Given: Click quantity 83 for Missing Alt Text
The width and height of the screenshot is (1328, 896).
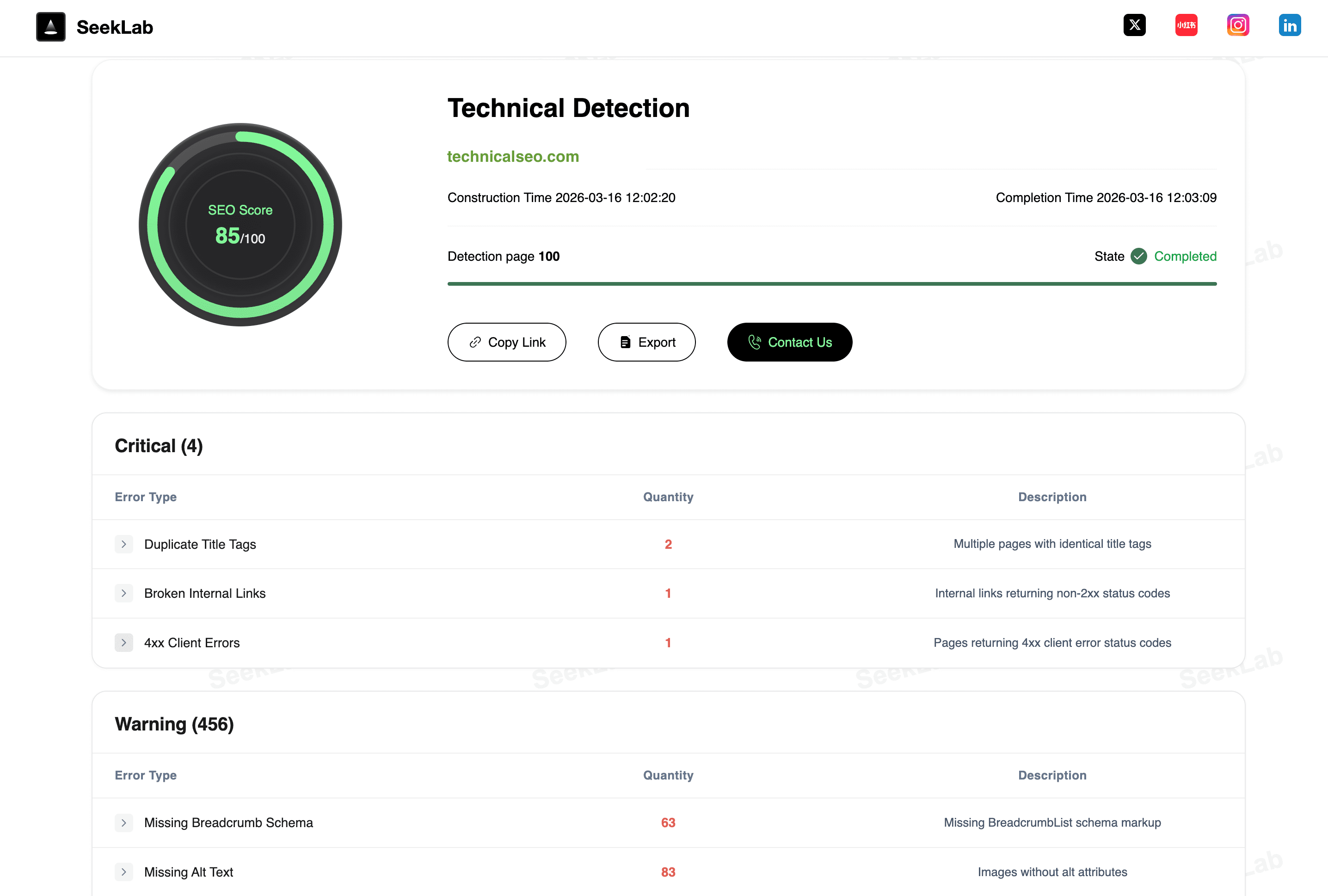Looking at the screenshot, I should coord(668,872).
